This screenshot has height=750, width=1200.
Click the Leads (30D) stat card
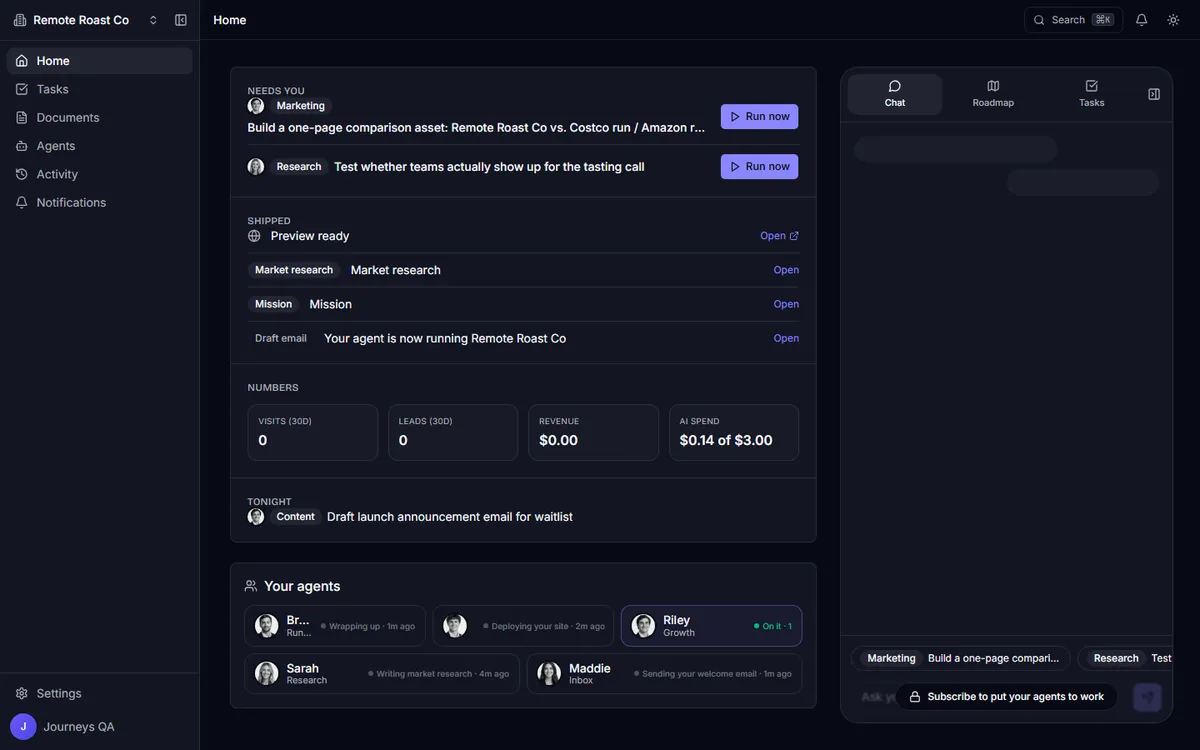(453, 432)
